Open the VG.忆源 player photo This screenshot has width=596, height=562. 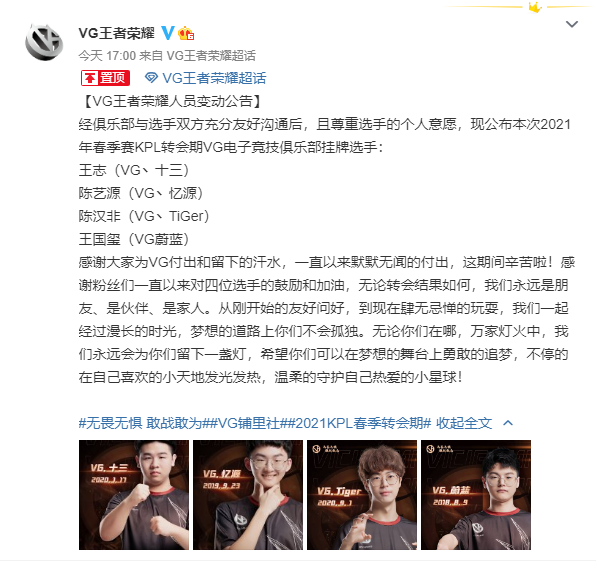(x=248, y=495)
